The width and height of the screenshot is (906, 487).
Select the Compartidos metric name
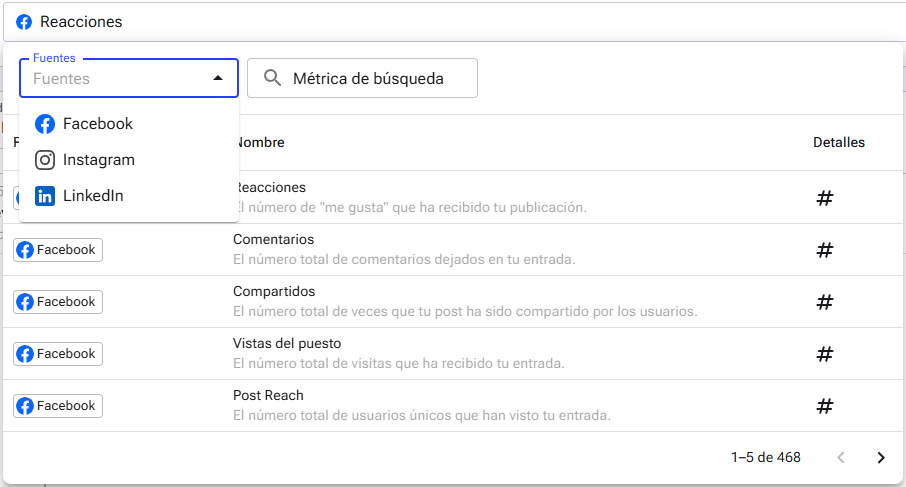274,291
